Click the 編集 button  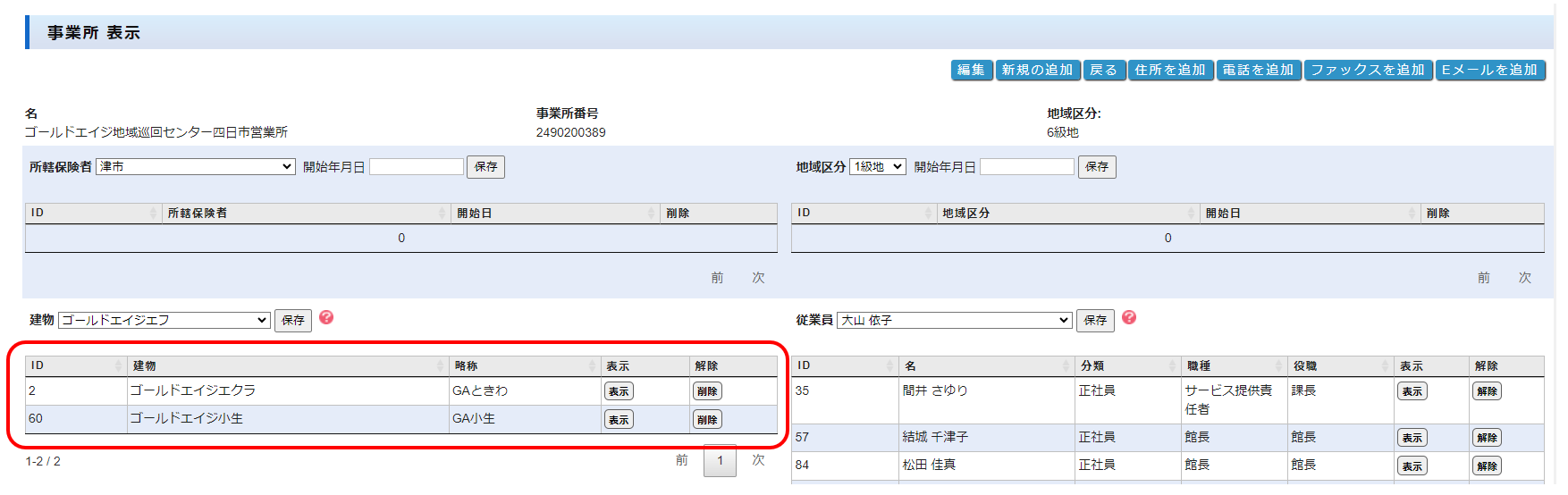(x=971, y=70)
